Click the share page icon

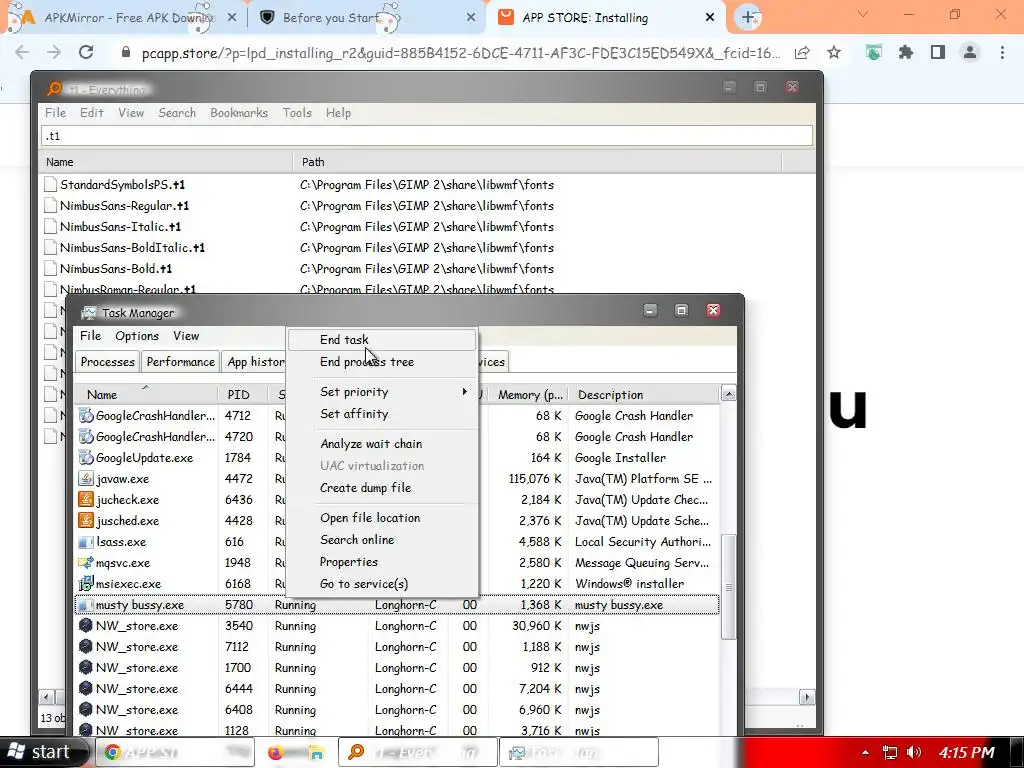pyautogui.click(x=803, y=52)
